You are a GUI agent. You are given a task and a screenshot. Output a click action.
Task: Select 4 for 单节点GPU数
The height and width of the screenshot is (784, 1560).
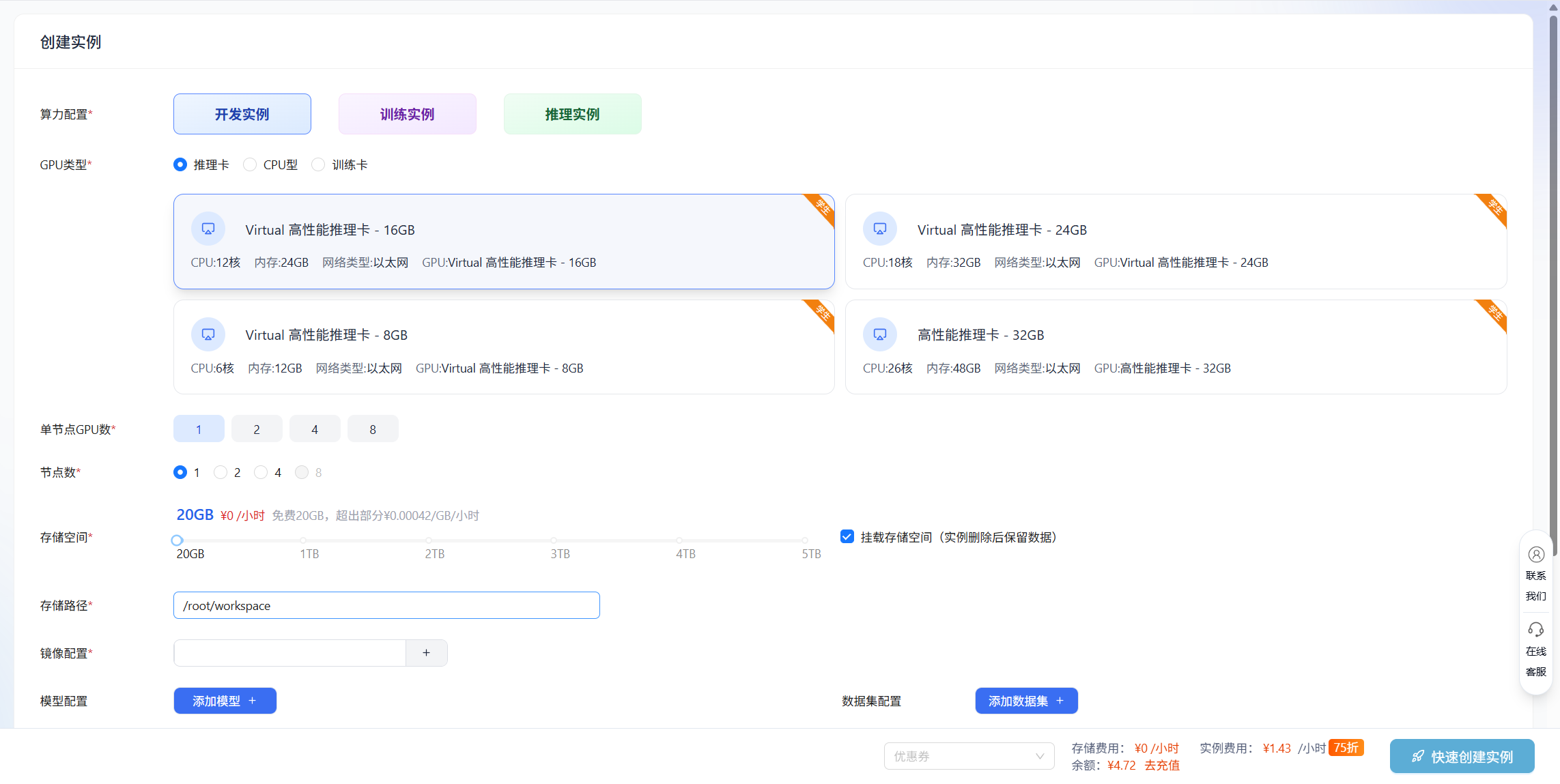coord(315,429)
